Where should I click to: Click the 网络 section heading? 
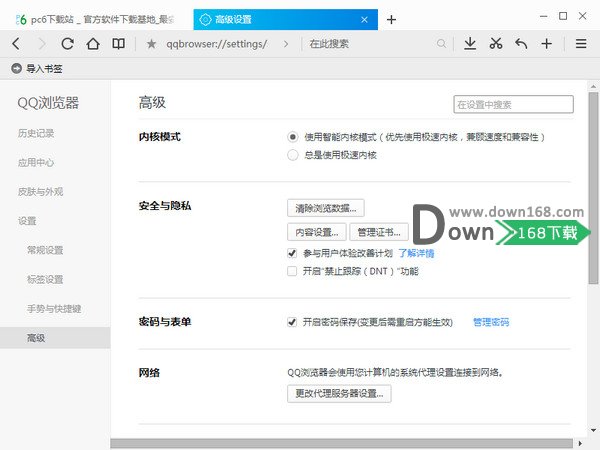tap(149, 373)
